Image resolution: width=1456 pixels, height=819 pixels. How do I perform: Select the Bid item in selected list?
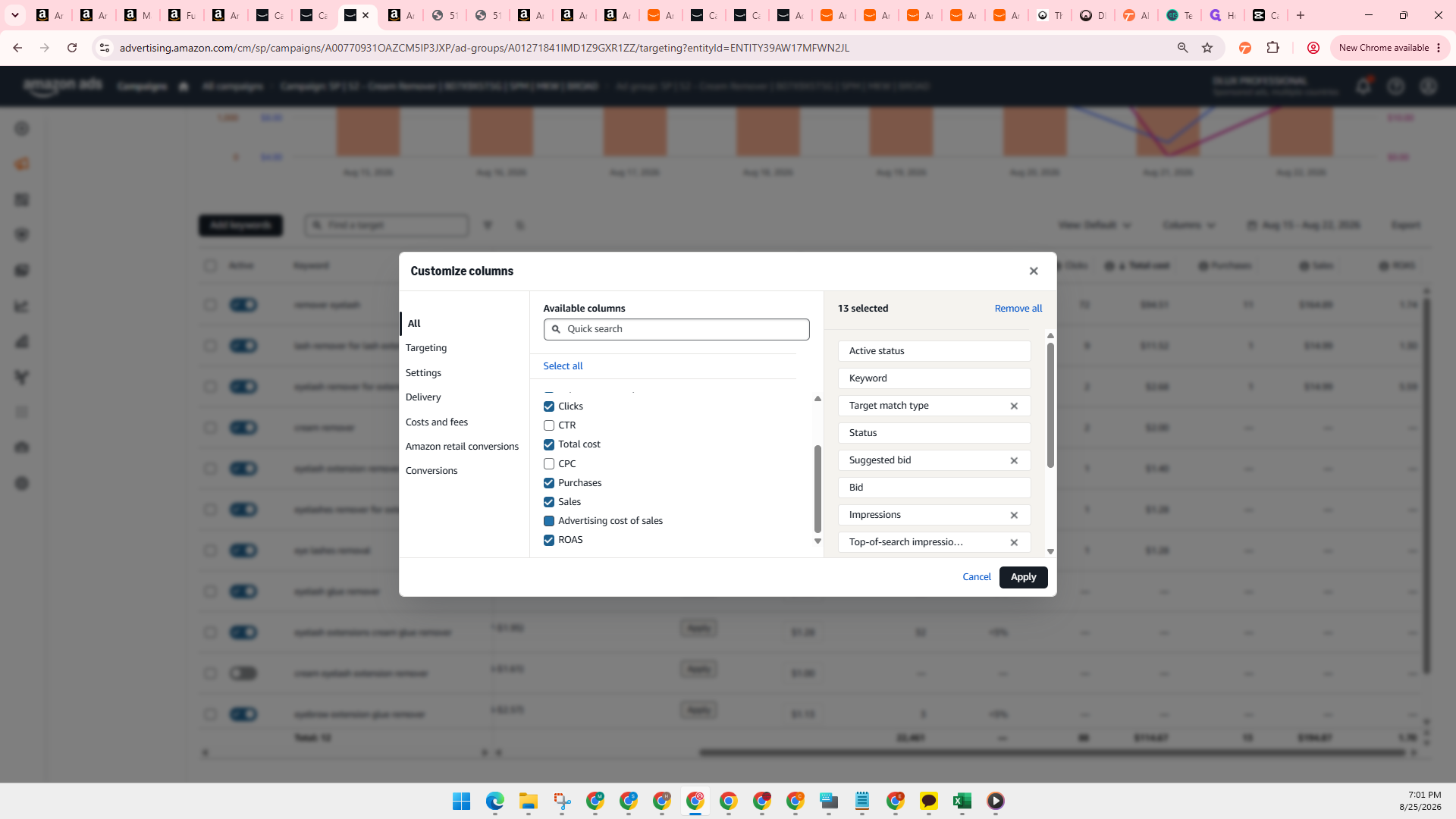click(x=934, y=488)
